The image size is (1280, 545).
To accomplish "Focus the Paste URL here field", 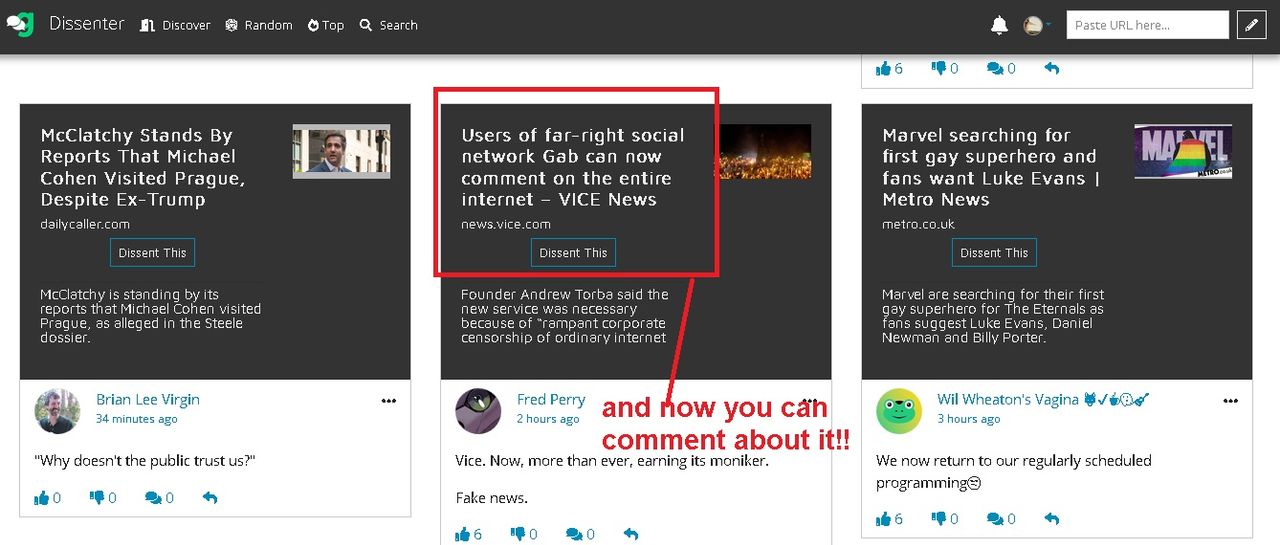I will pyautogui.click(x=1147, y=25).
